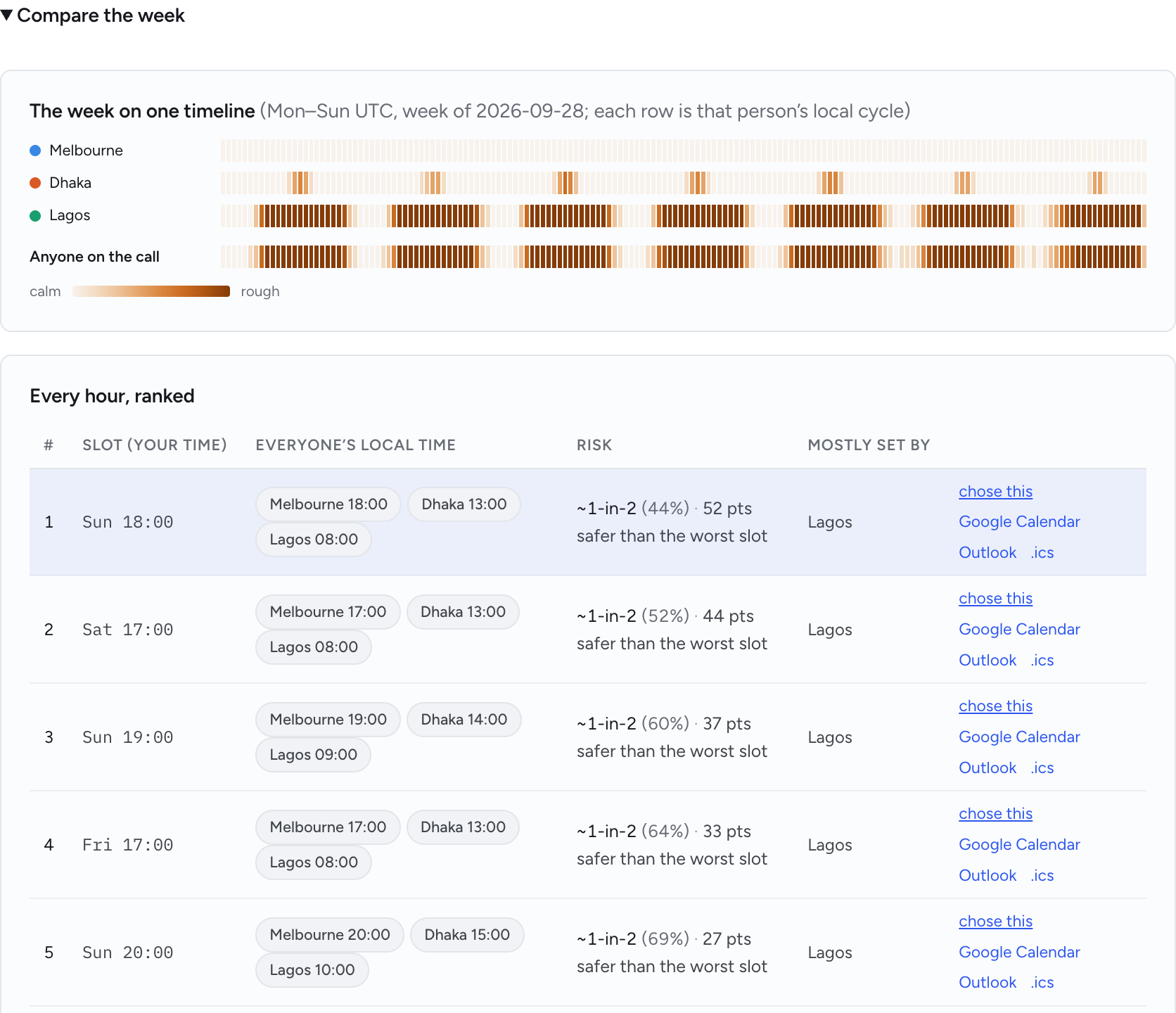Click the Fri 17:00 slot cell

coord(127,845)
